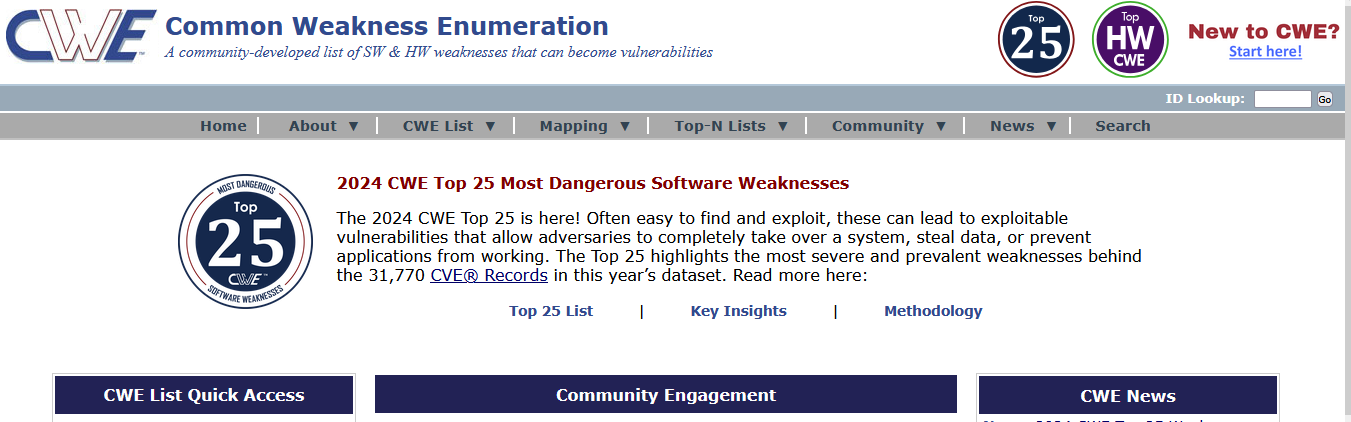
Task: Follow the Start here! link
Action: pyautogui.click(x=1265, y=52)
